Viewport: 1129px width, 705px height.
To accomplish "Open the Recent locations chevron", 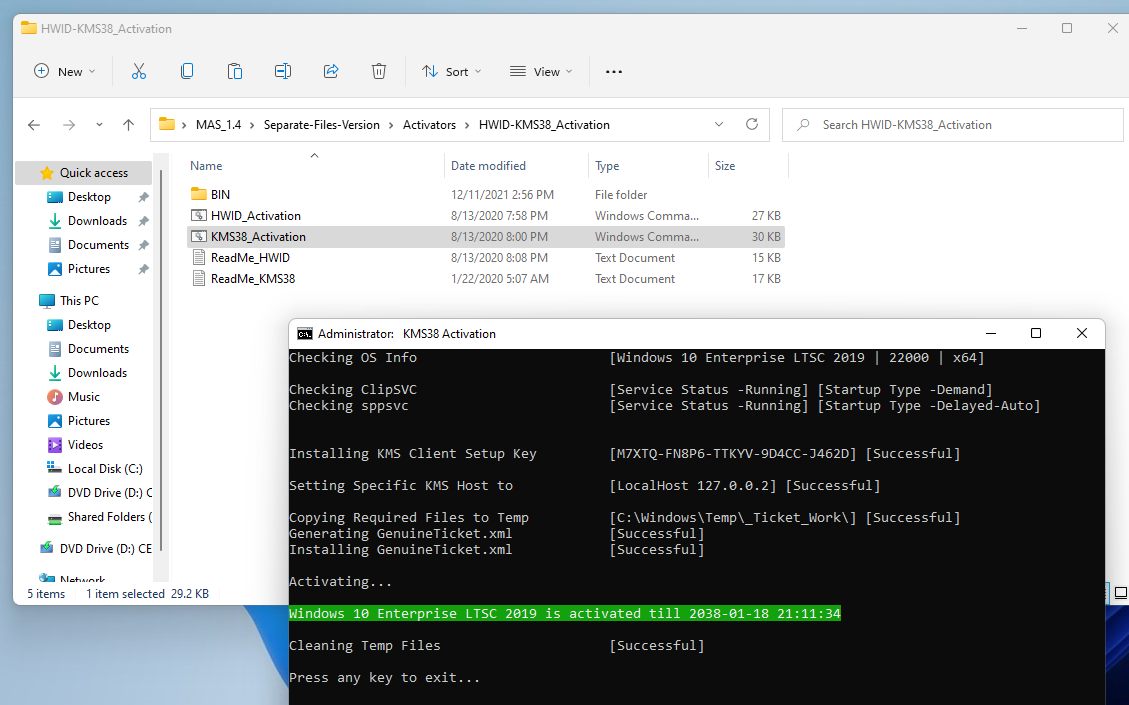I will pyautogui.click(x=99, y=125).
